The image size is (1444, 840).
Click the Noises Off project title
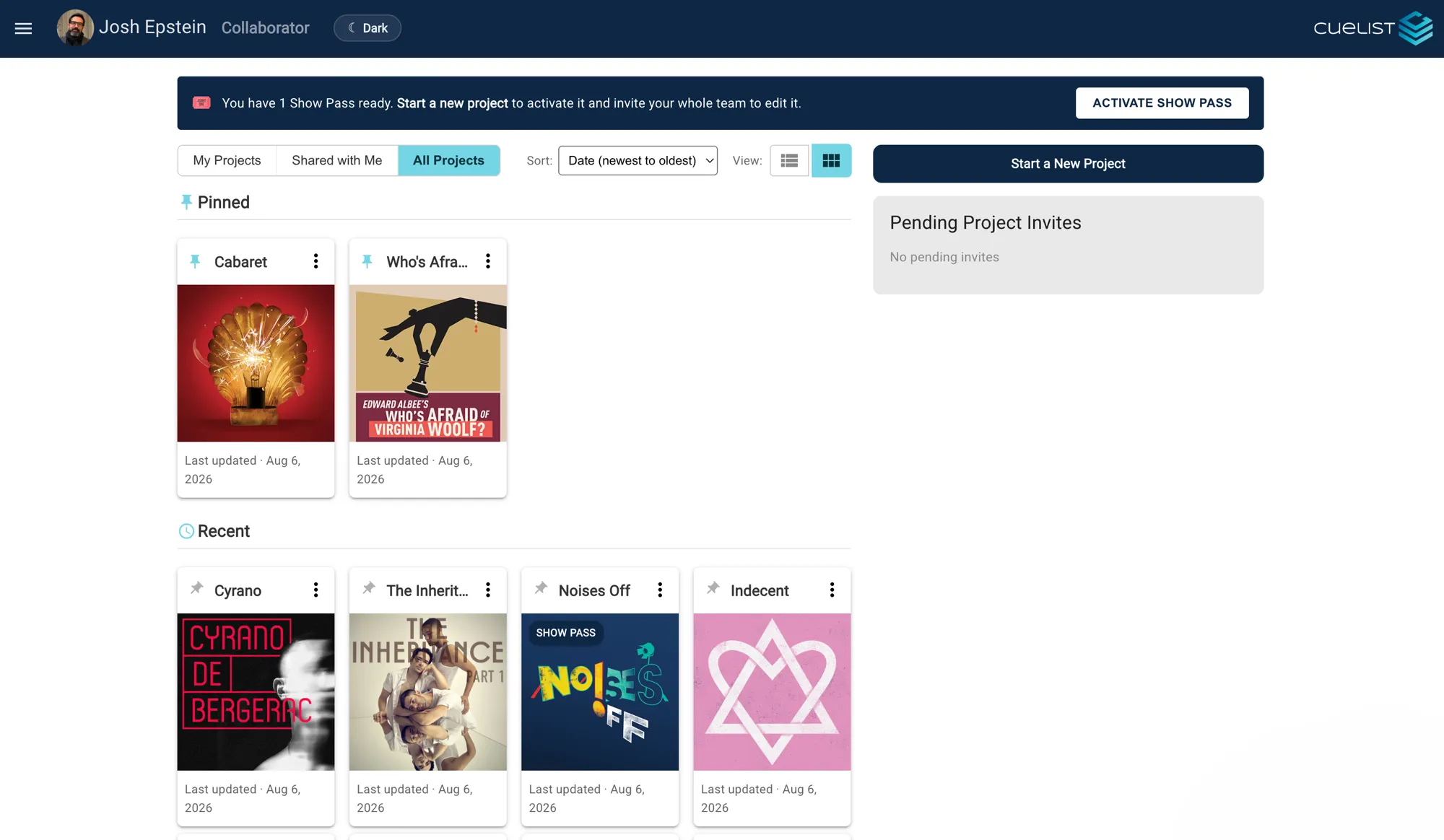pos(594,591)
